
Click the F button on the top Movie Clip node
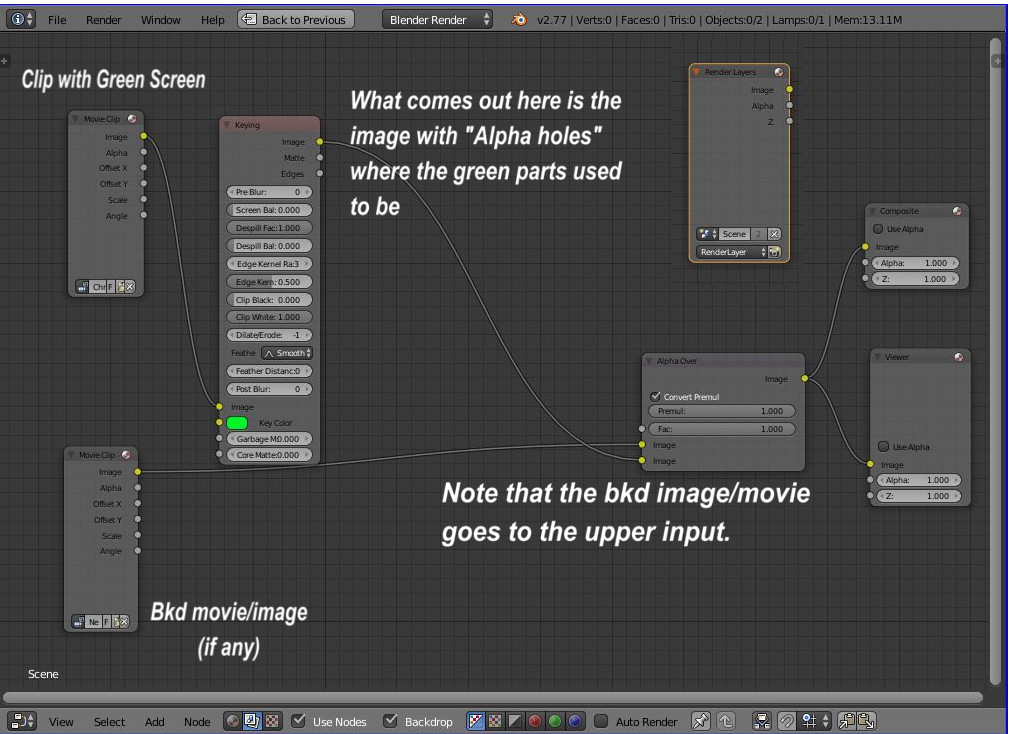(x=111, y=287)
